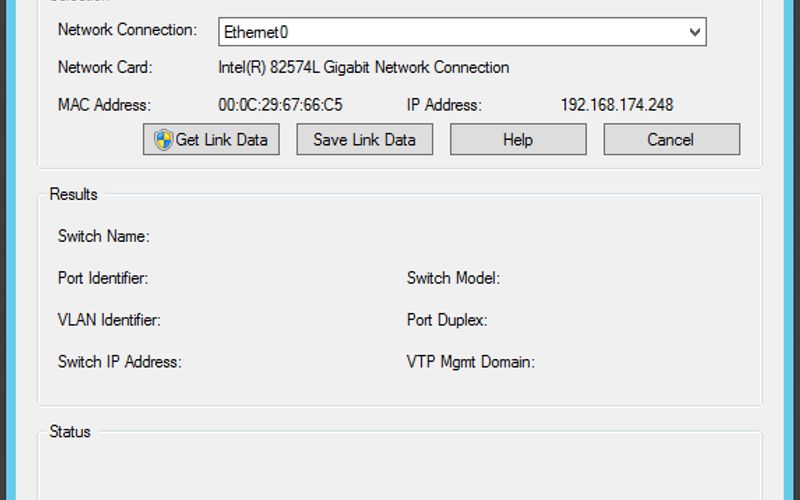Click the Port Identifier label
This screenshot has width=800, height=500.
pyautogui.click(x=102, y=278)
